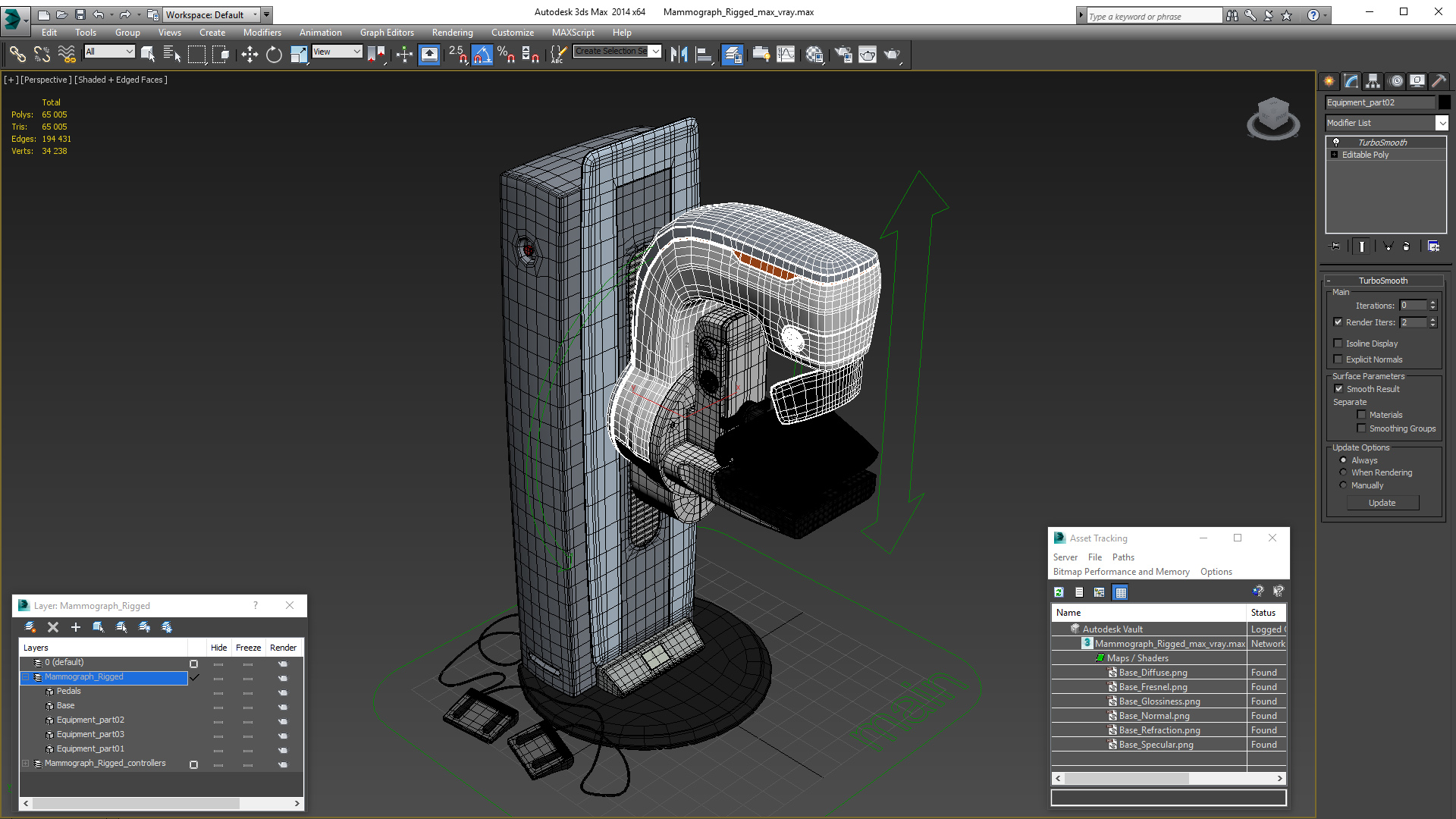Click the Perspective viewport label
1456x819 pixels.
[x=46, y=80]
